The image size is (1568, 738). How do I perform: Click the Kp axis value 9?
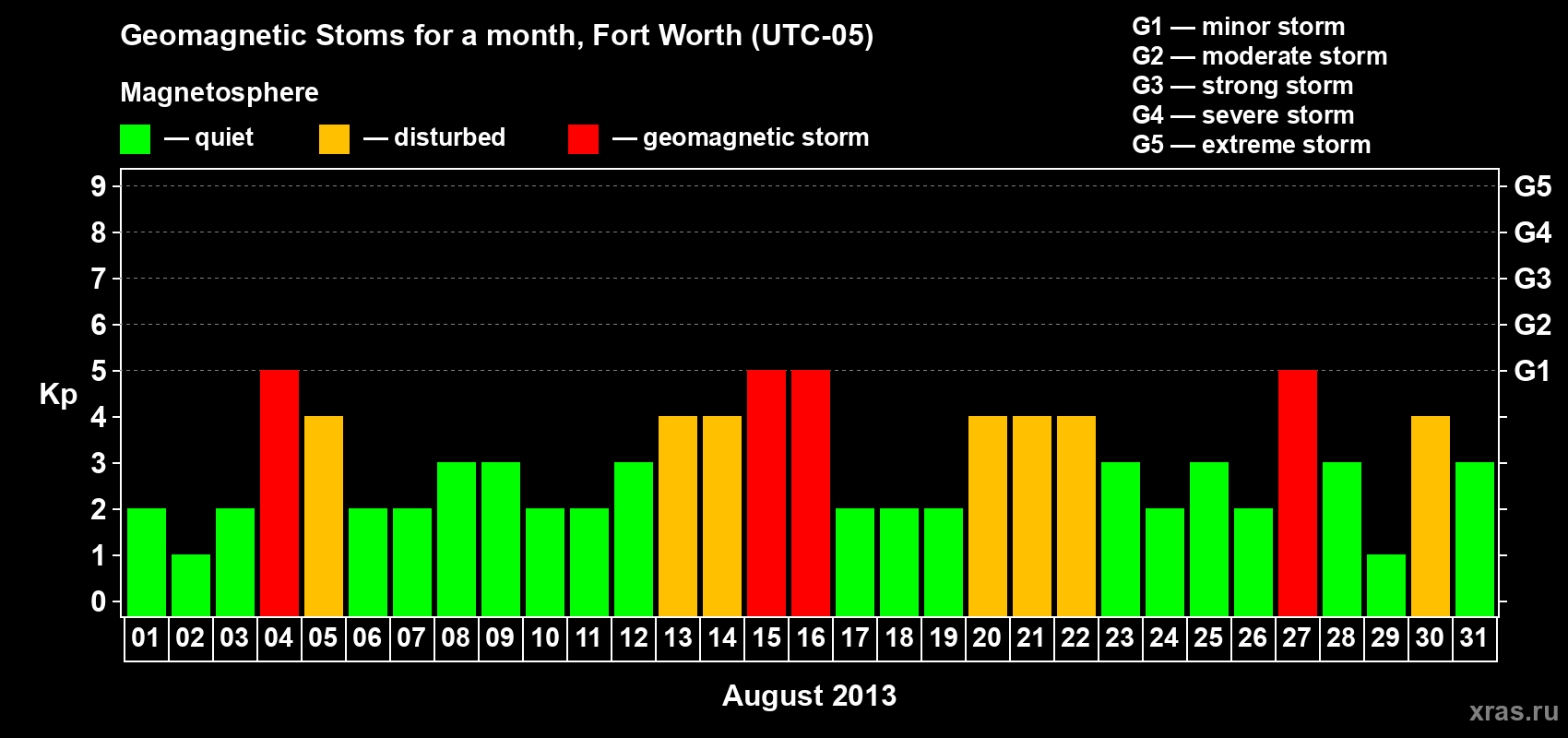click(99, 186)
